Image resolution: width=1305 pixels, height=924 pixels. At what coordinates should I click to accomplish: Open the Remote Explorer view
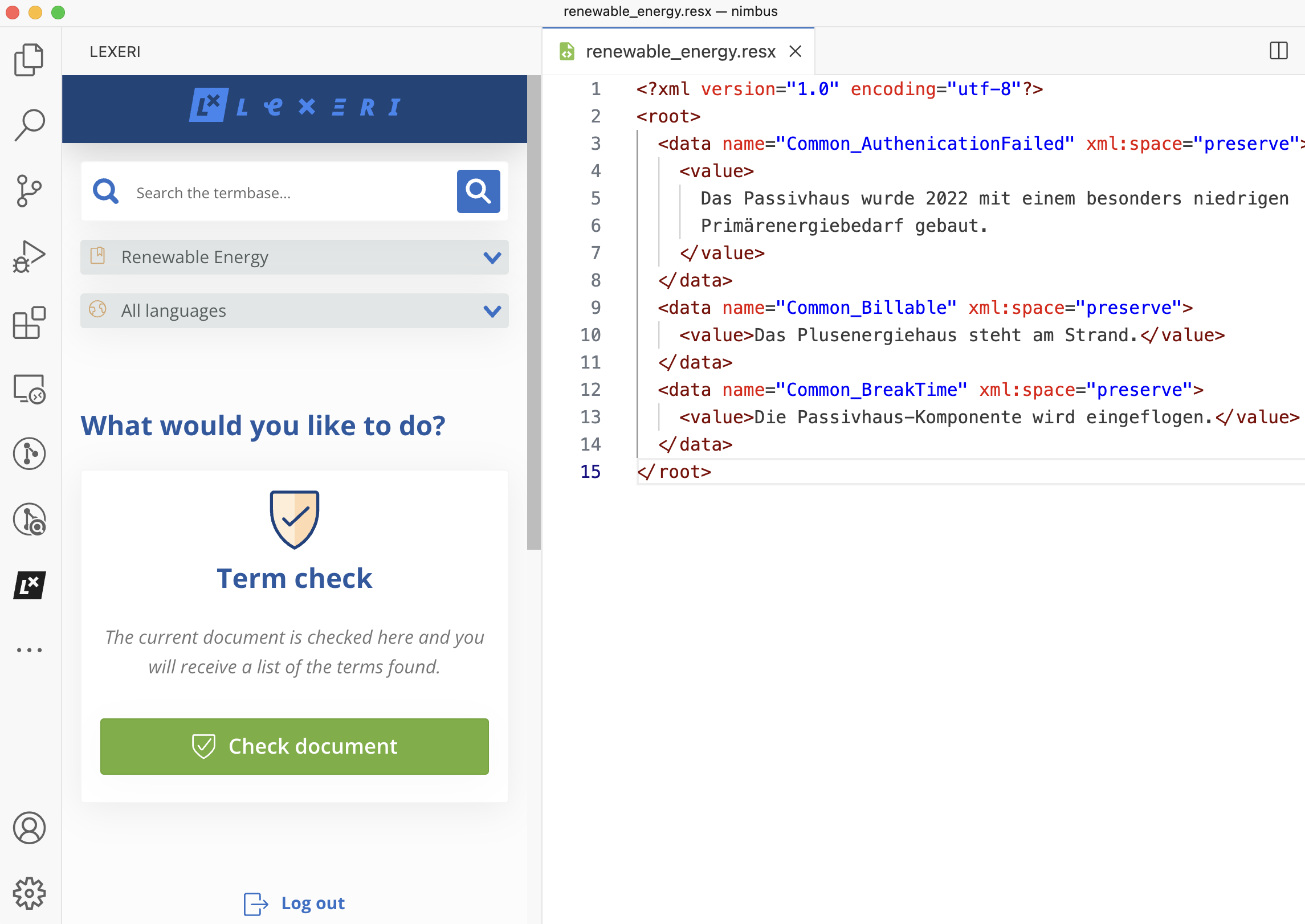pyautogui.click(x=29, y=389)
